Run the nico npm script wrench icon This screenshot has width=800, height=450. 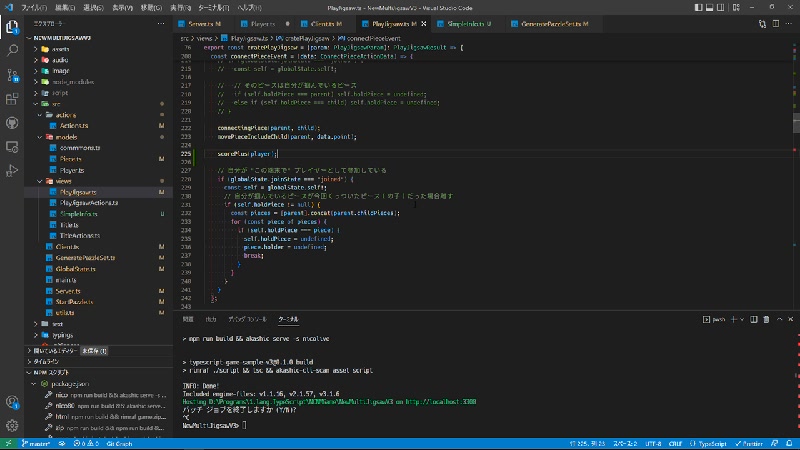(48, 395)
